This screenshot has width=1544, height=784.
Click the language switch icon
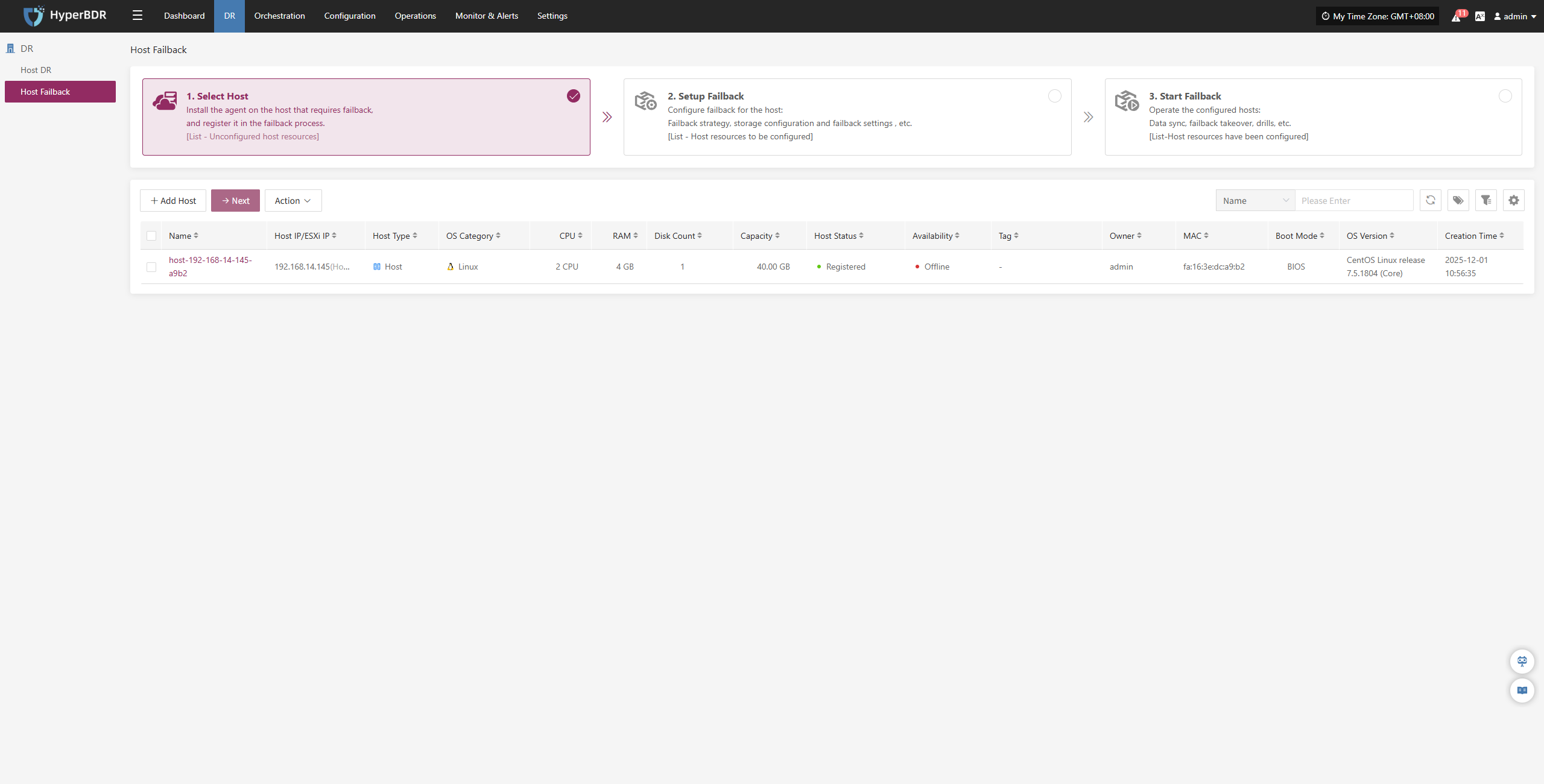pyautogui.click(x=1479, y=16)
